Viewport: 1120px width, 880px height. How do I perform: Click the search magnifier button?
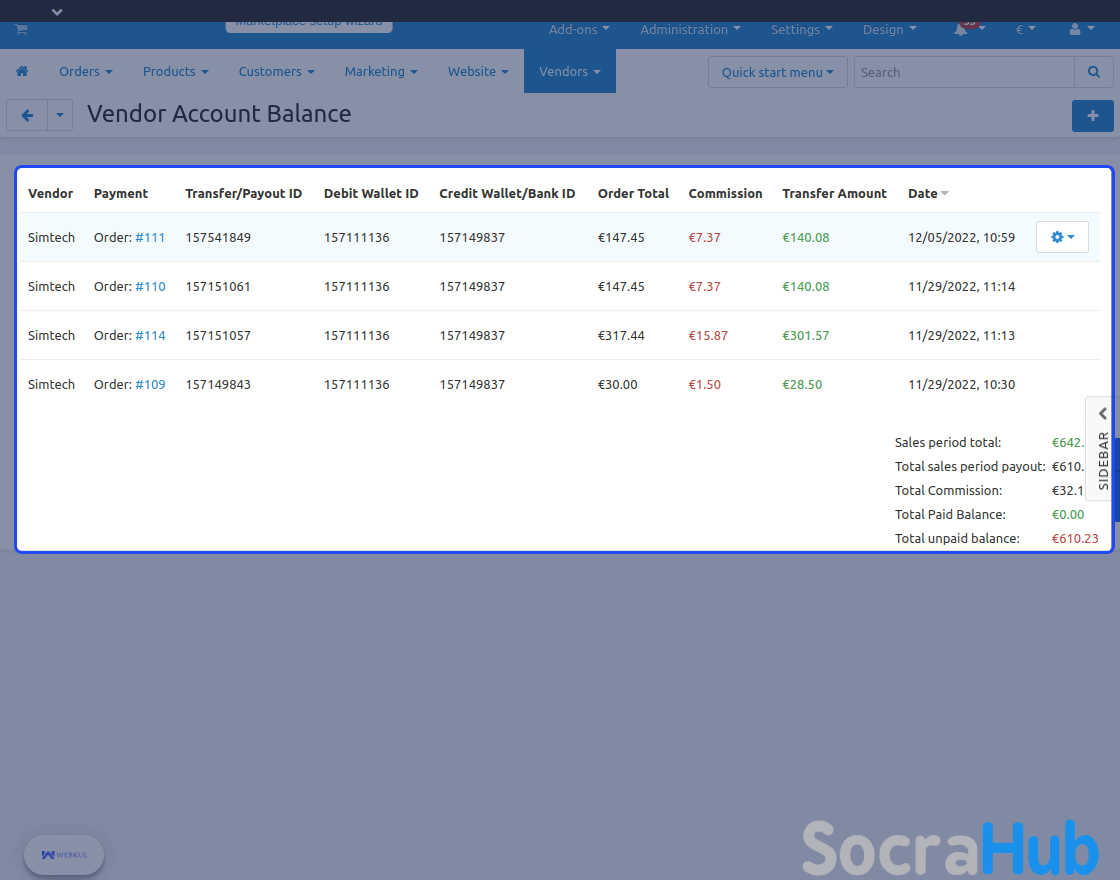(1093, 72)
